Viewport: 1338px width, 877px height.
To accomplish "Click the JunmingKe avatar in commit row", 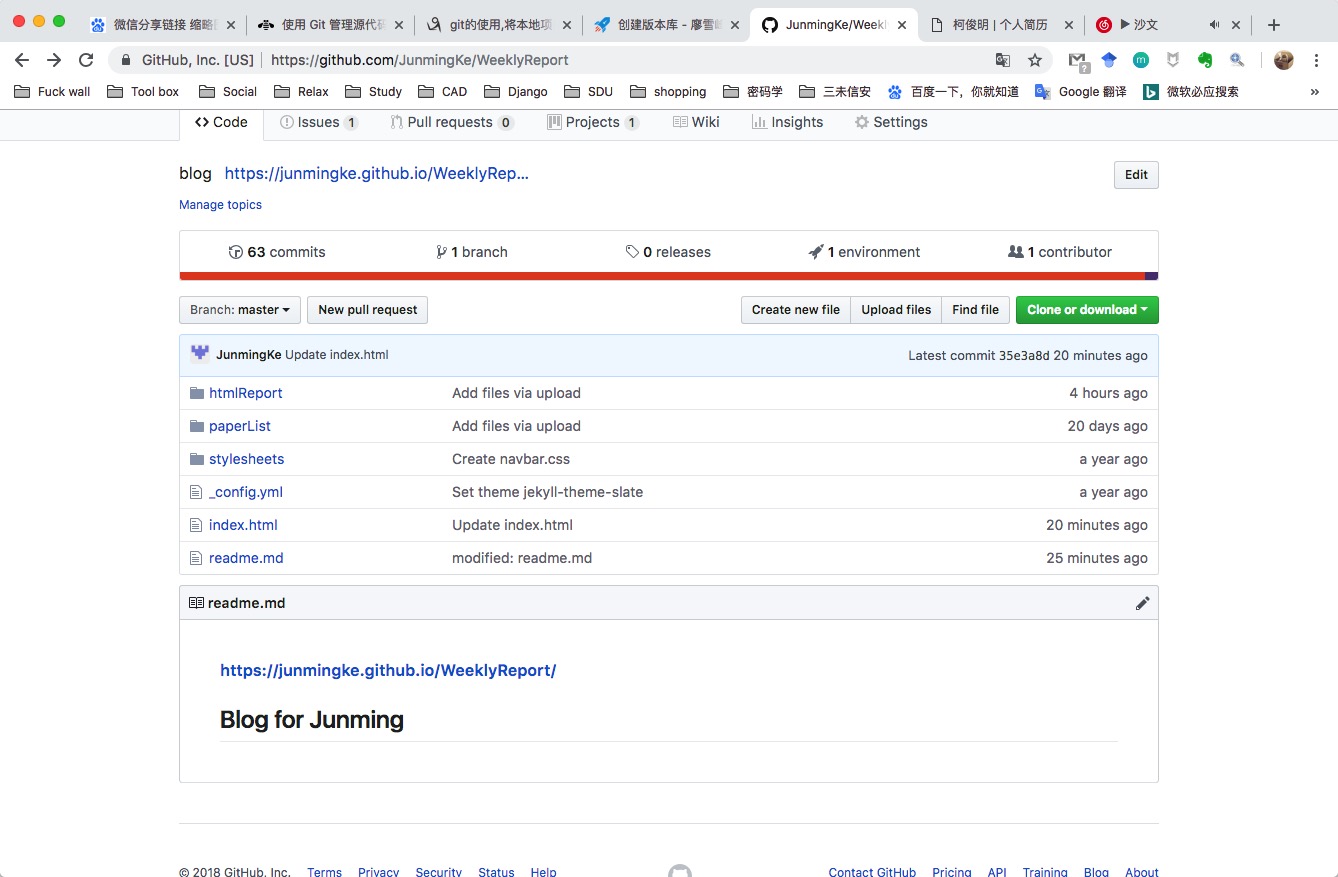I will click(x=200, y=354).
